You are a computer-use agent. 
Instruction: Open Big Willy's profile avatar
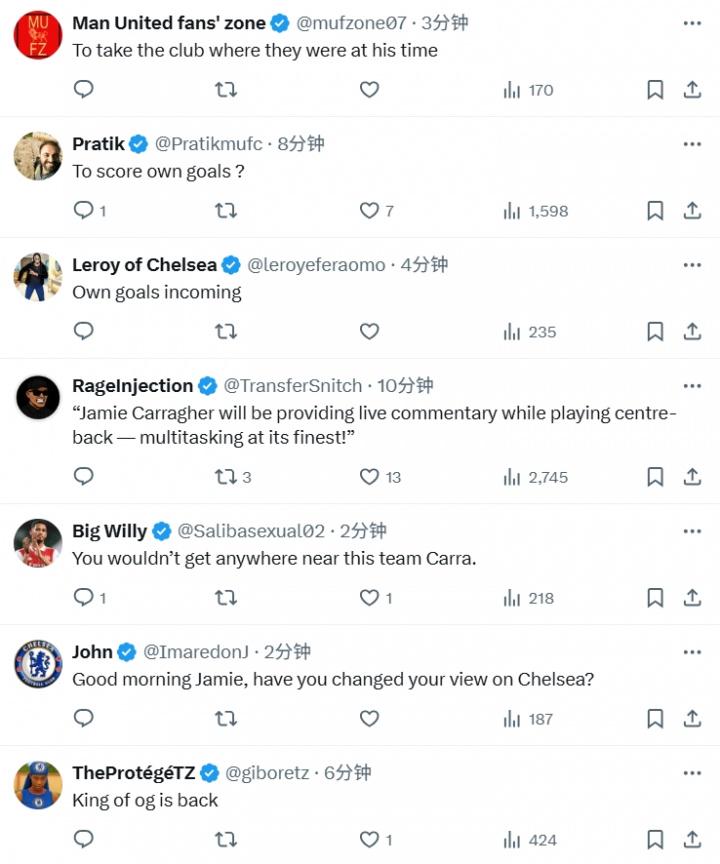pyautogui.click(x=37, y=543)
